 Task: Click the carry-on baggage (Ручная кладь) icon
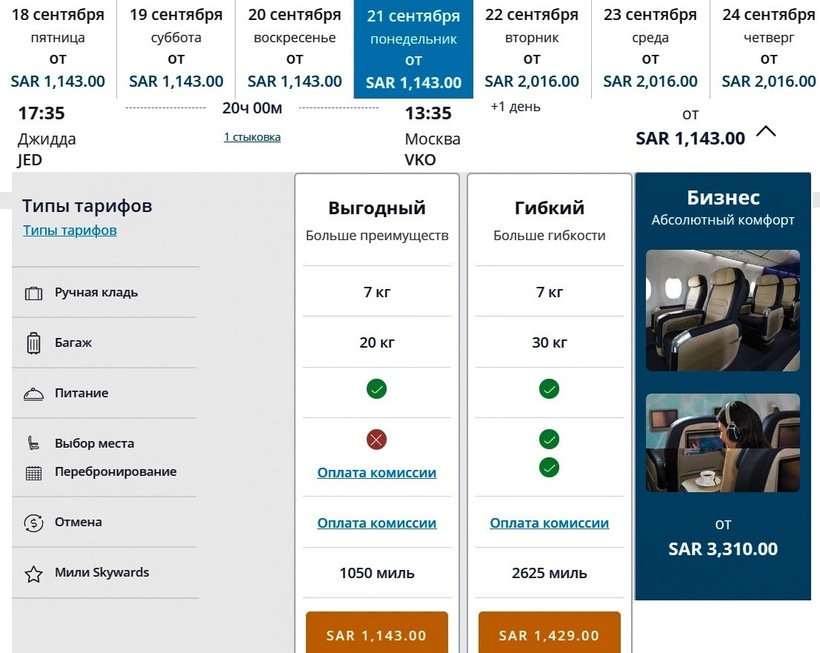click(34, 293)
